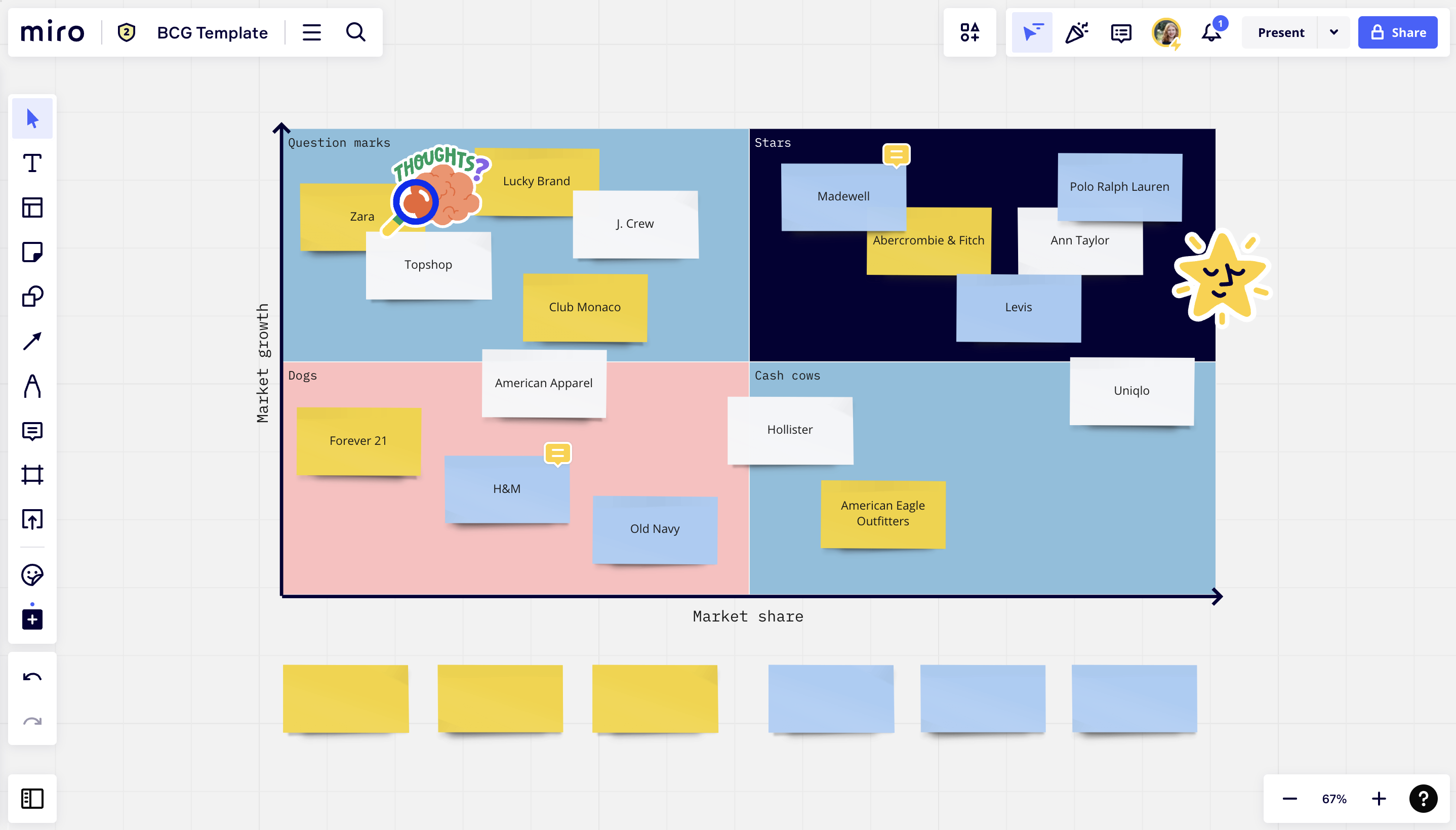Select the Sticky note tool
Image resolution: width=1456 pixels, height=830 pixels.
32,252
